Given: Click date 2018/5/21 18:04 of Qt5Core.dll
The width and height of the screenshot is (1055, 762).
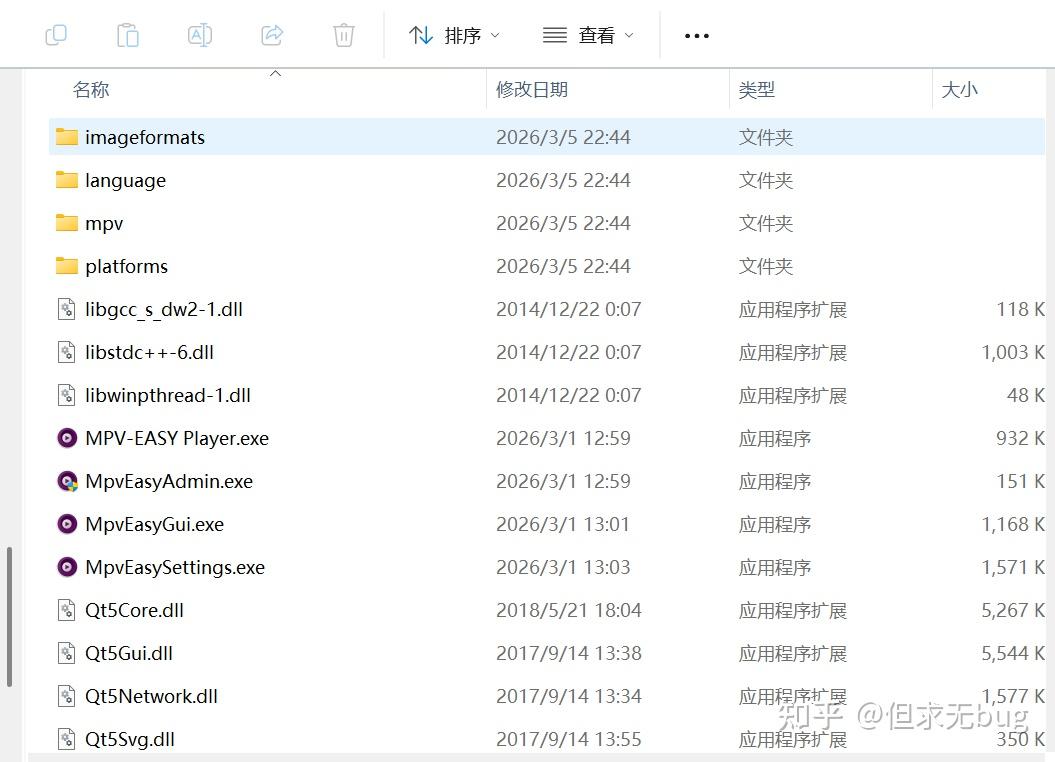Looking at the screenshot, I should tap(569, 611).
